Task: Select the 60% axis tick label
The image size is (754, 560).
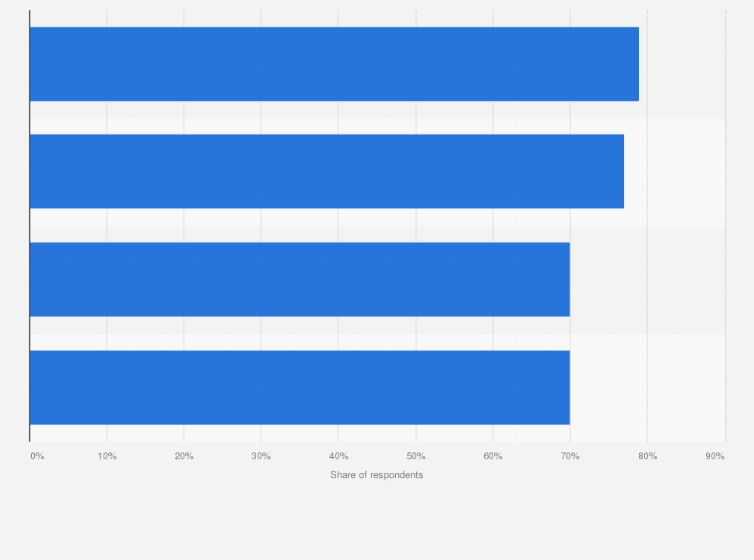Action: 493,456
